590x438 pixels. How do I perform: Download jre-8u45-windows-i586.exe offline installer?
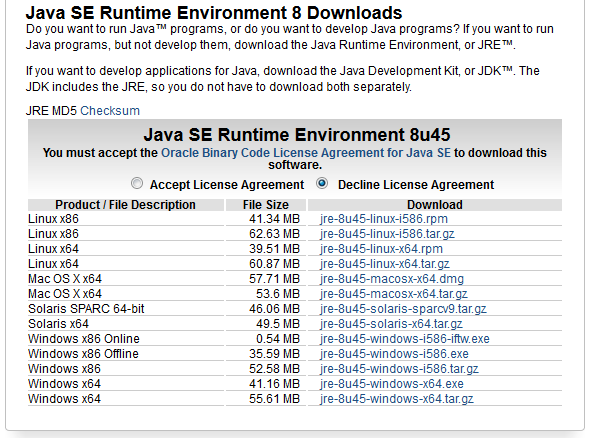(394, 354)
